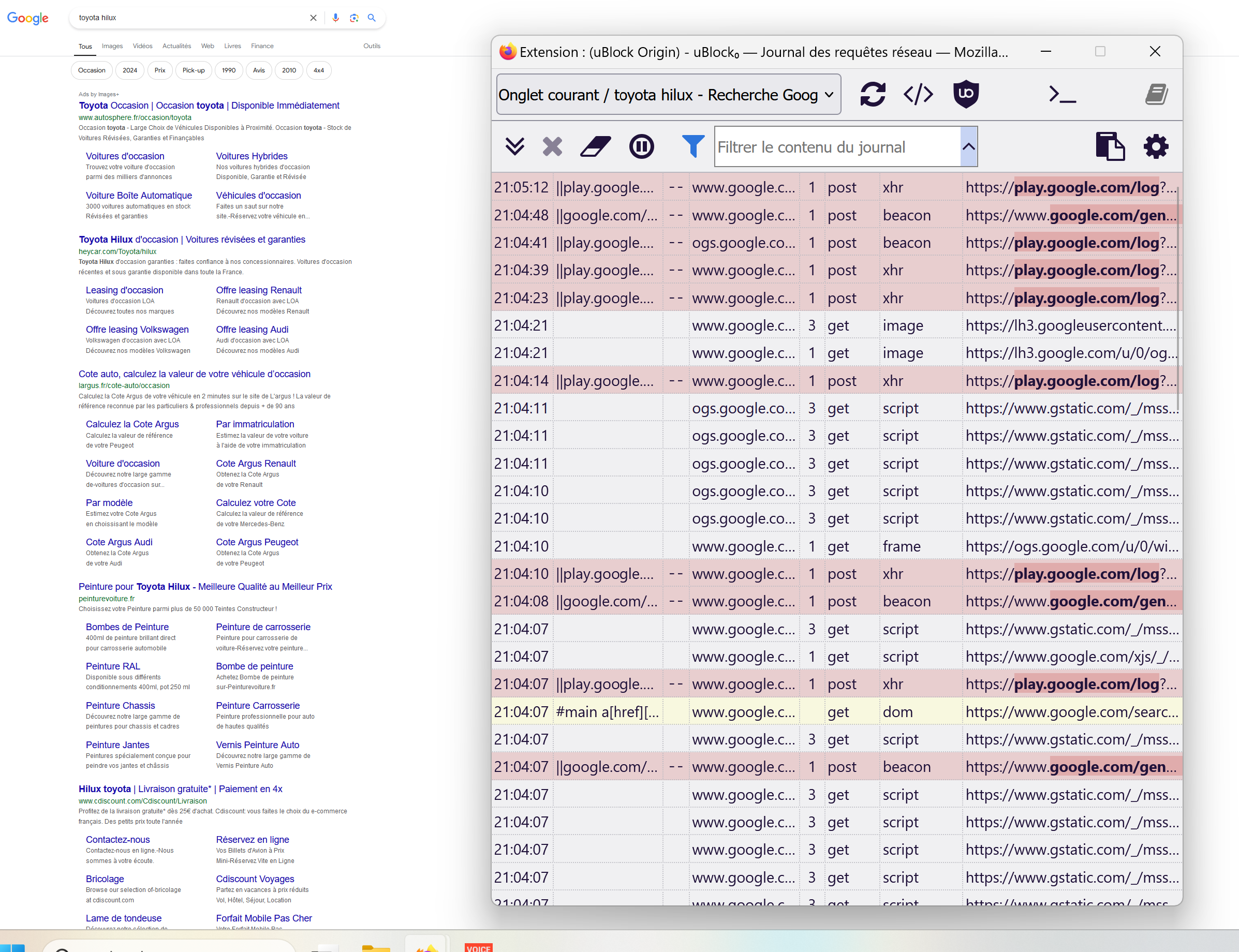Open logger settings gear icon
Viewport: 1239px width, 952px height.
point(1156,147)
